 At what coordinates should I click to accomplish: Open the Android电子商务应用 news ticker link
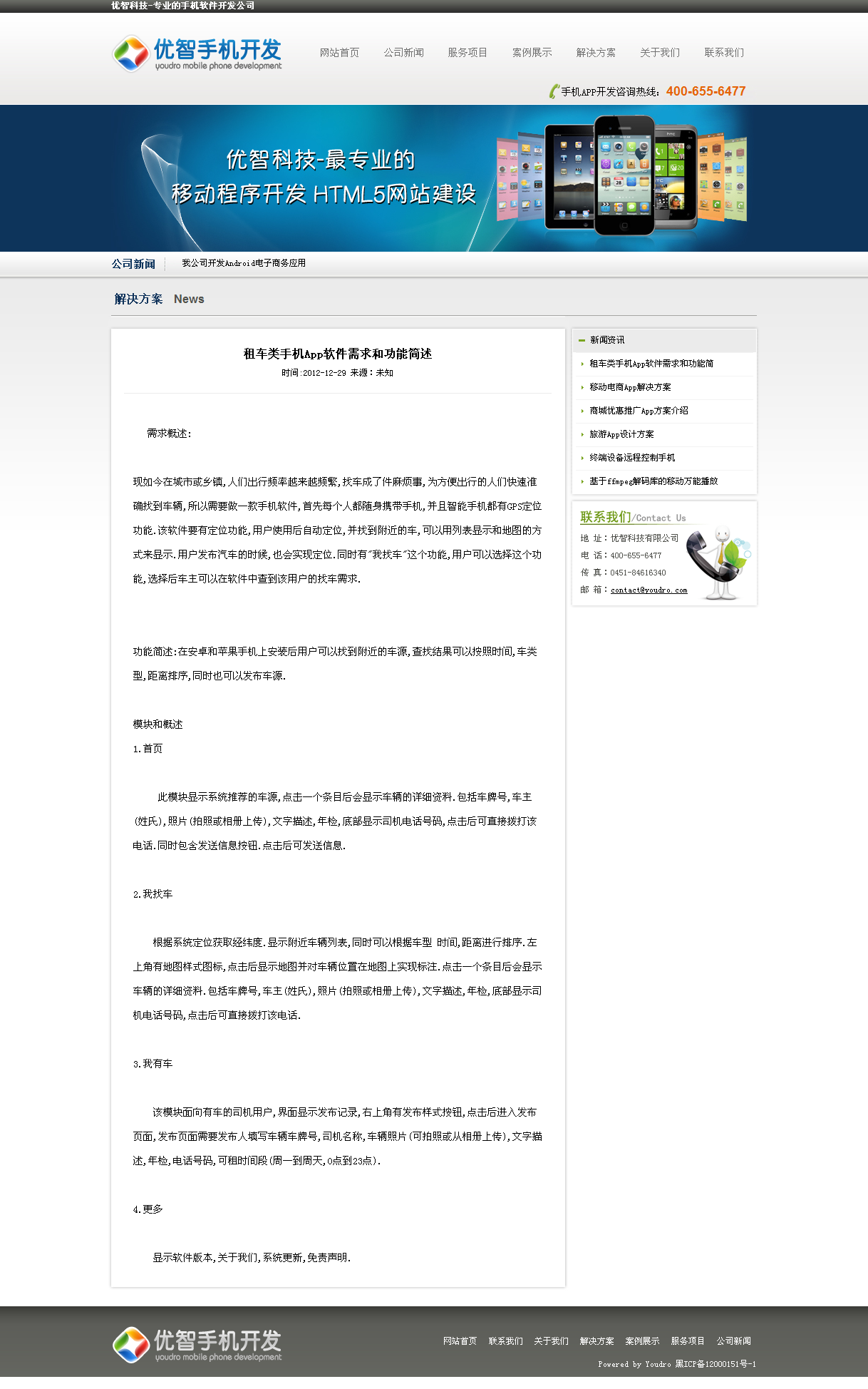click(244, 263)
